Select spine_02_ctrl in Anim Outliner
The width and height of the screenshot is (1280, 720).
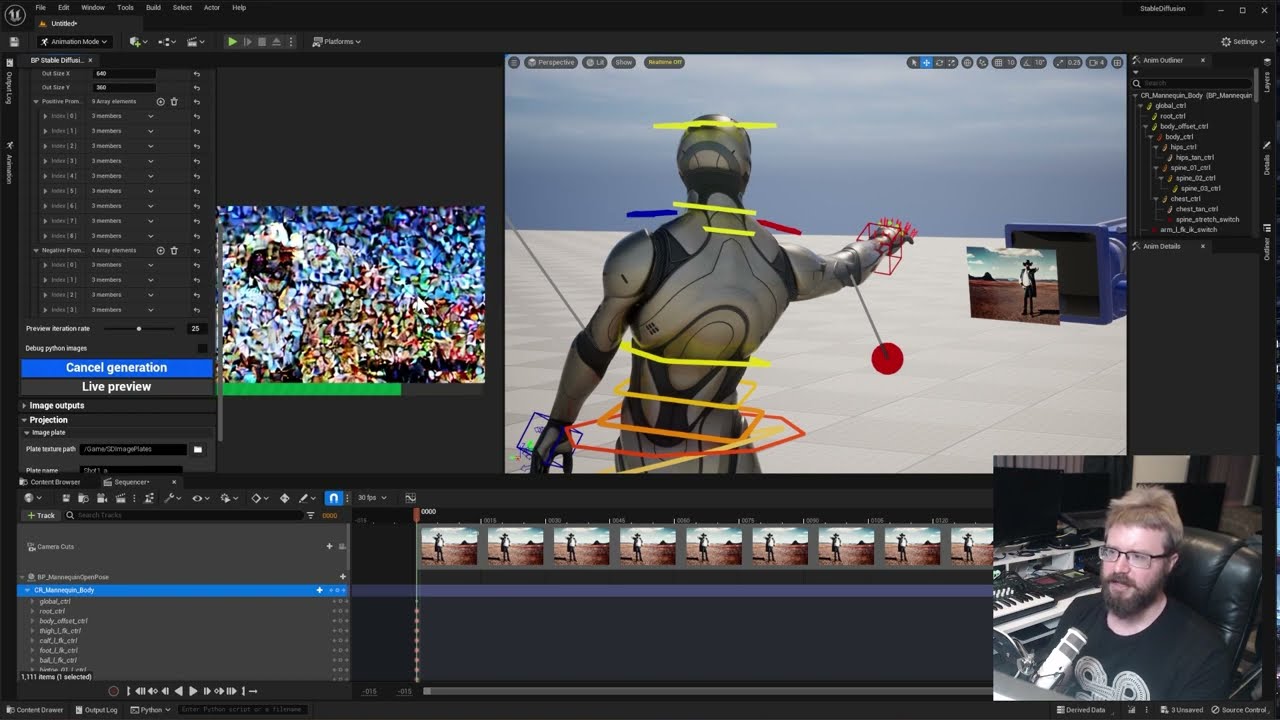click(x=1195, y=178)
